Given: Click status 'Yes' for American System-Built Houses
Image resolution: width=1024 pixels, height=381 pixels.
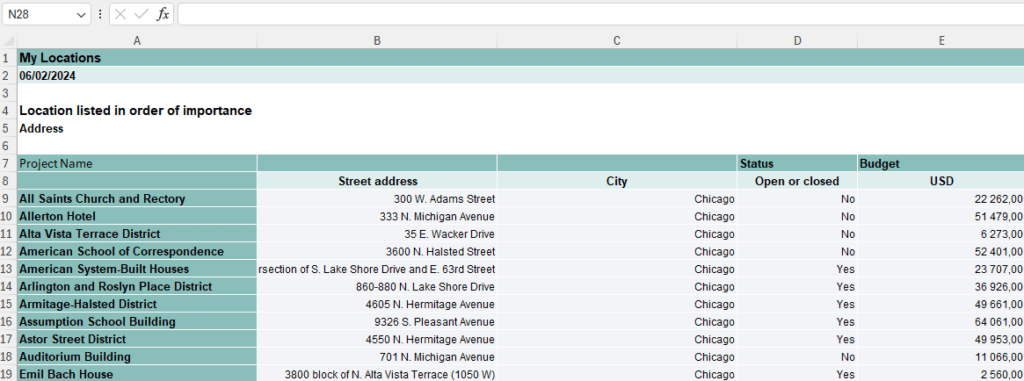Looking at the screenshot, I should pos(797,269).
